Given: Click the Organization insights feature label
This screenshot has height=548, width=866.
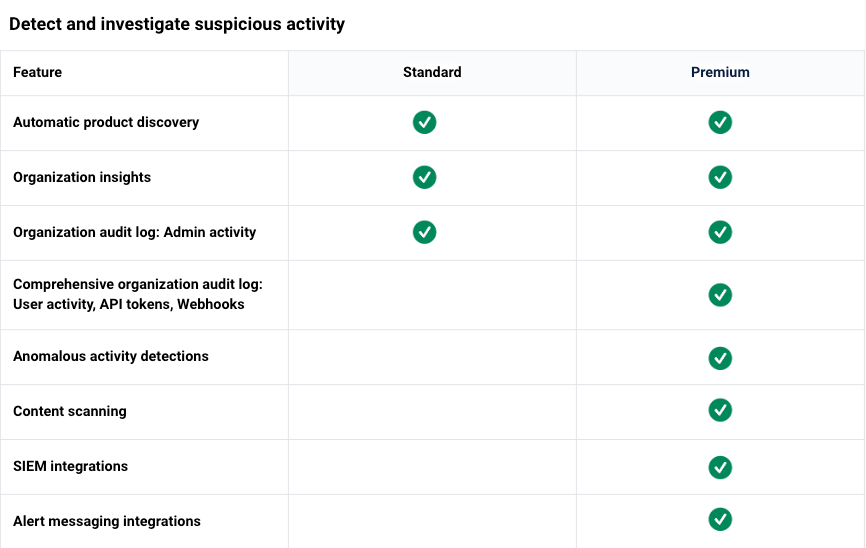Looking at the screenshot, I should point(82,177).
